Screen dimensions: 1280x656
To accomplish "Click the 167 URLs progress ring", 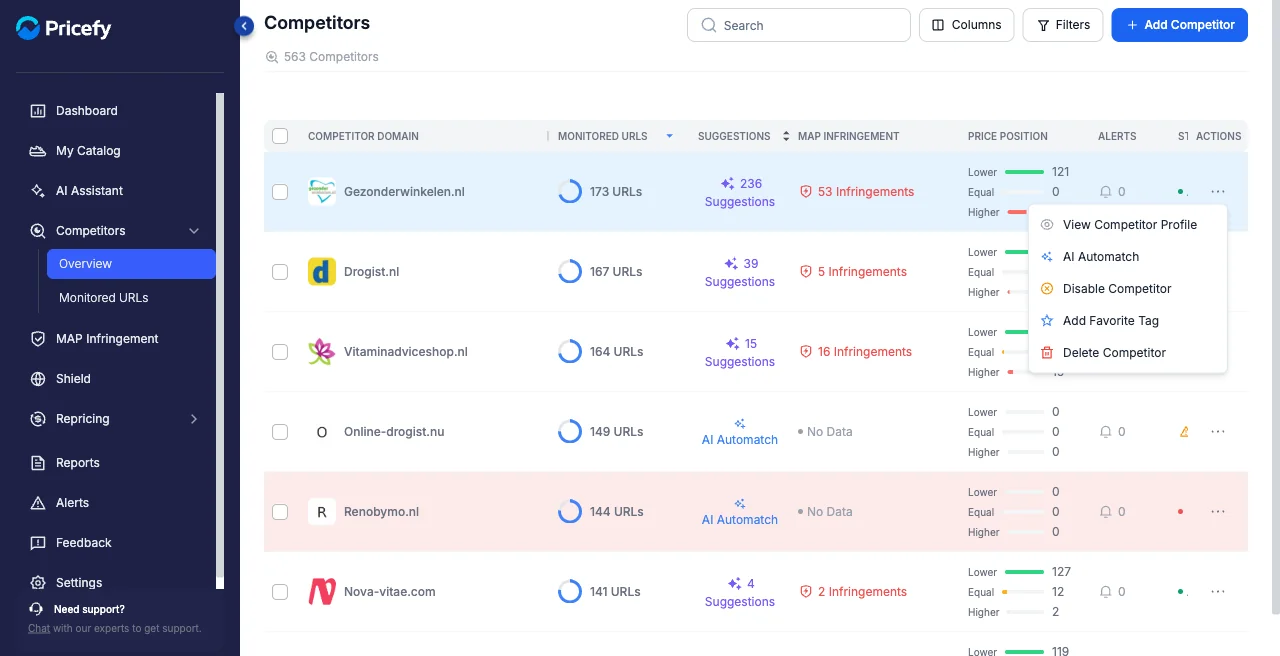I will point(570,272).
